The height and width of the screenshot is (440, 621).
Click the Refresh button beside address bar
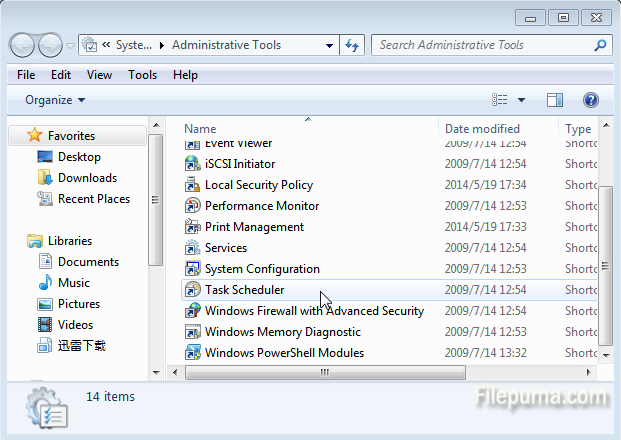point(352,45)
